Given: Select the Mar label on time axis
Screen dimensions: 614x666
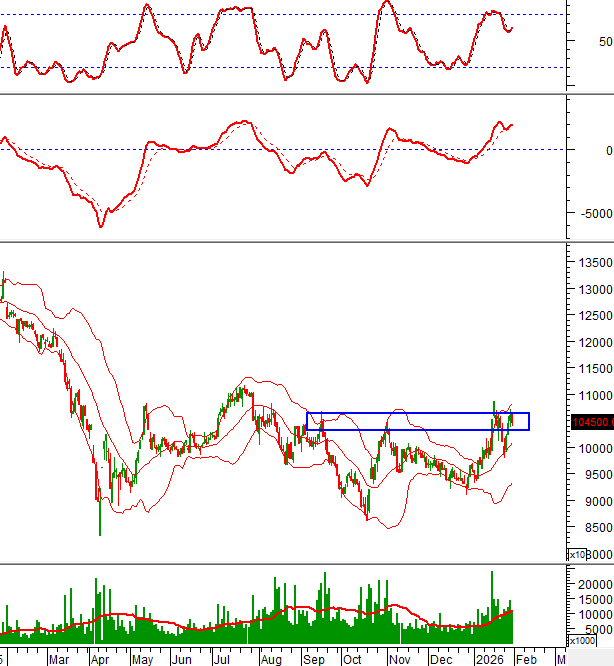Looking at the screenshot, I should click(x=59, y=659).
